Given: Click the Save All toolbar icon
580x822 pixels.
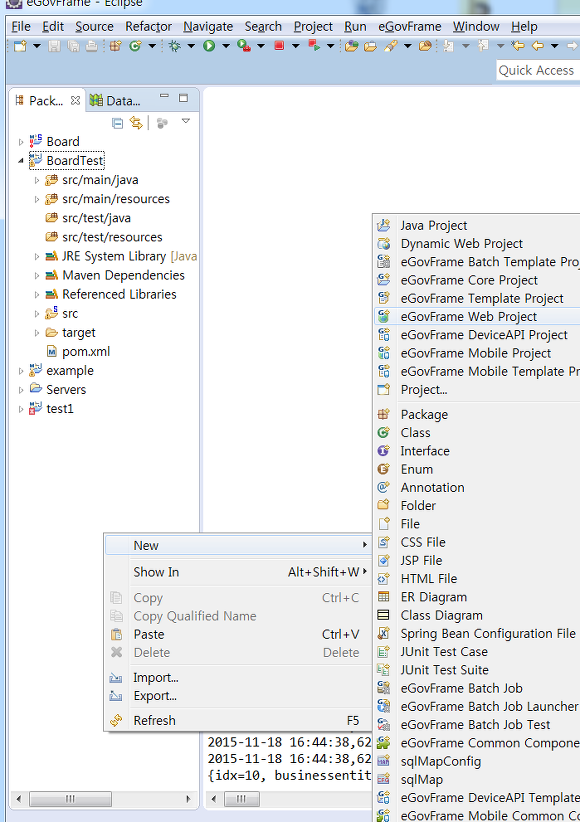Looking at the screenshot, I should [x=73, y=46].
